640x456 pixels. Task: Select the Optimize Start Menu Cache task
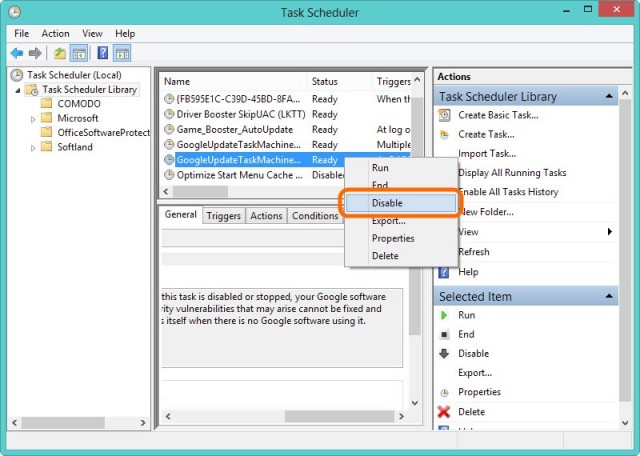[253, 175]
